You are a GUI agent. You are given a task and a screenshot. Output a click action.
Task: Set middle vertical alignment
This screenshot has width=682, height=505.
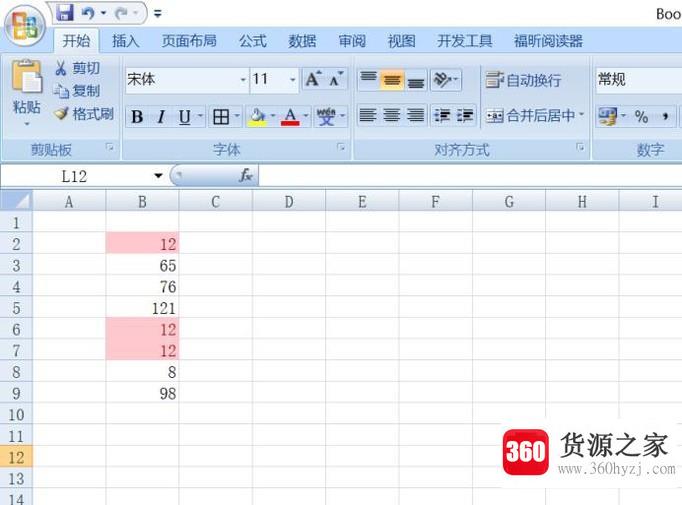tap(392, 80)
